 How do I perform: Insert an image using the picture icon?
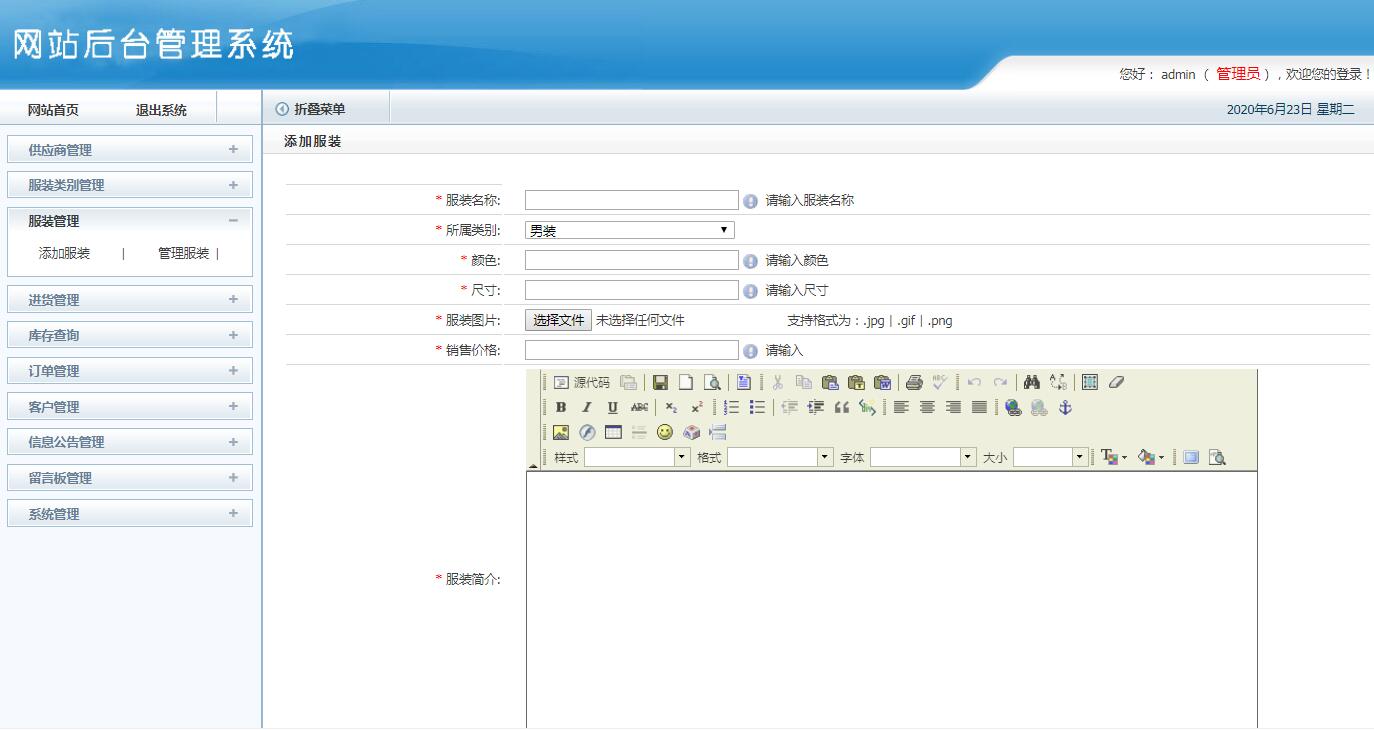pyautogui.click(x=561, y=433)
